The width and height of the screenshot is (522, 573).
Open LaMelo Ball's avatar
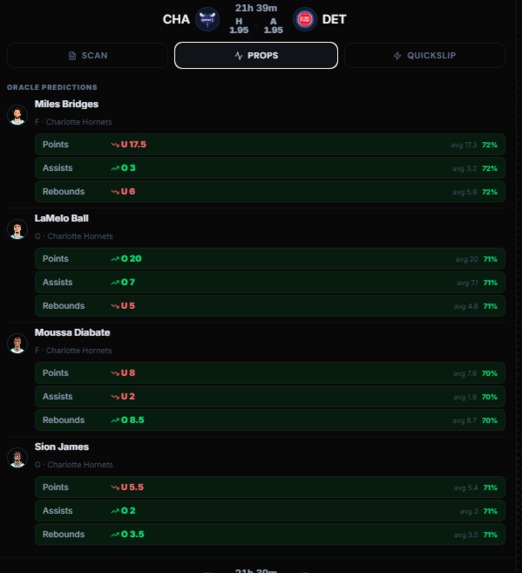pos(17,229)
